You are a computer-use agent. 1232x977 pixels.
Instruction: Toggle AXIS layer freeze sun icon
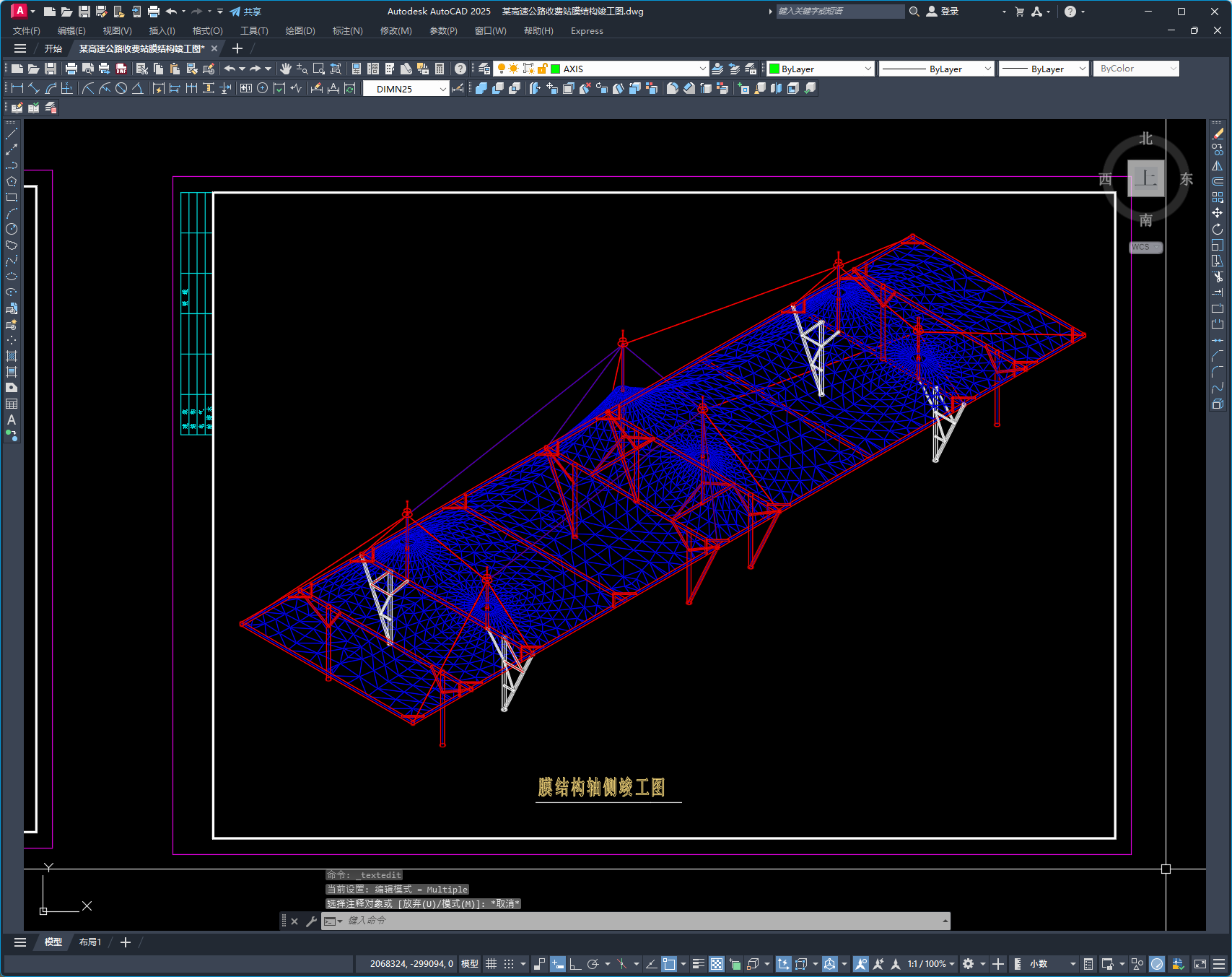coord(514,69)
